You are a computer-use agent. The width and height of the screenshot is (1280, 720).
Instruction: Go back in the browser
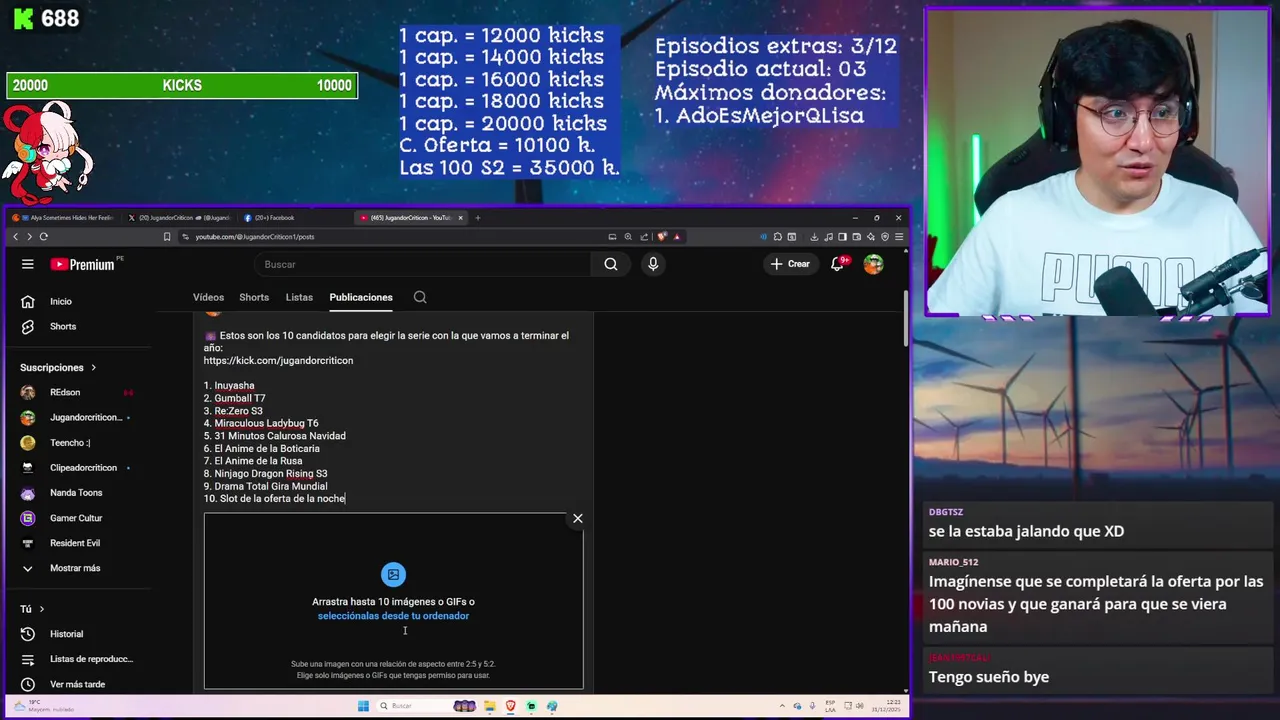pyautogui.click(x=15, y=237)
